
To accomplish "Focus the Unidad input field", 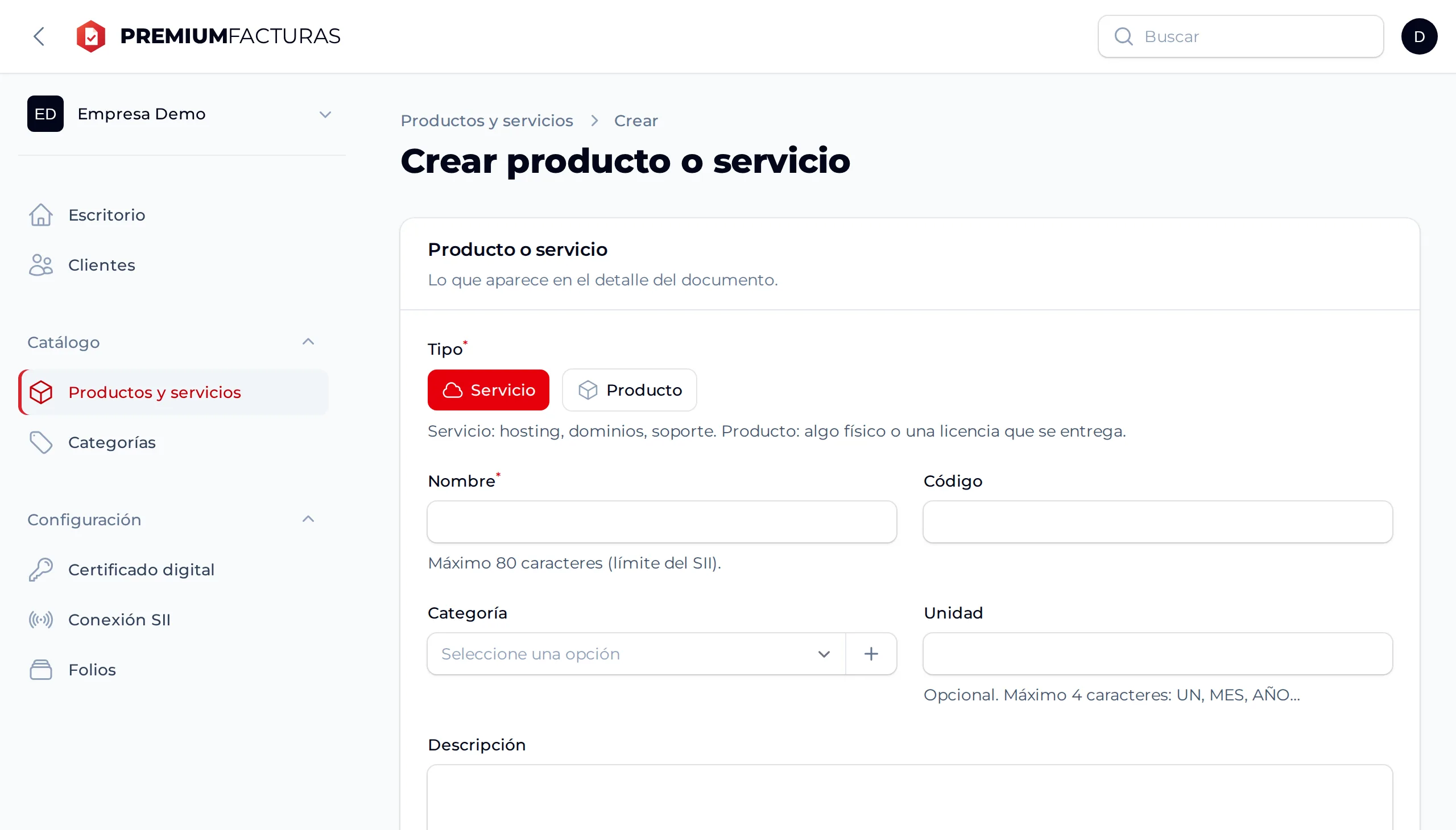I will point(1158,654).
